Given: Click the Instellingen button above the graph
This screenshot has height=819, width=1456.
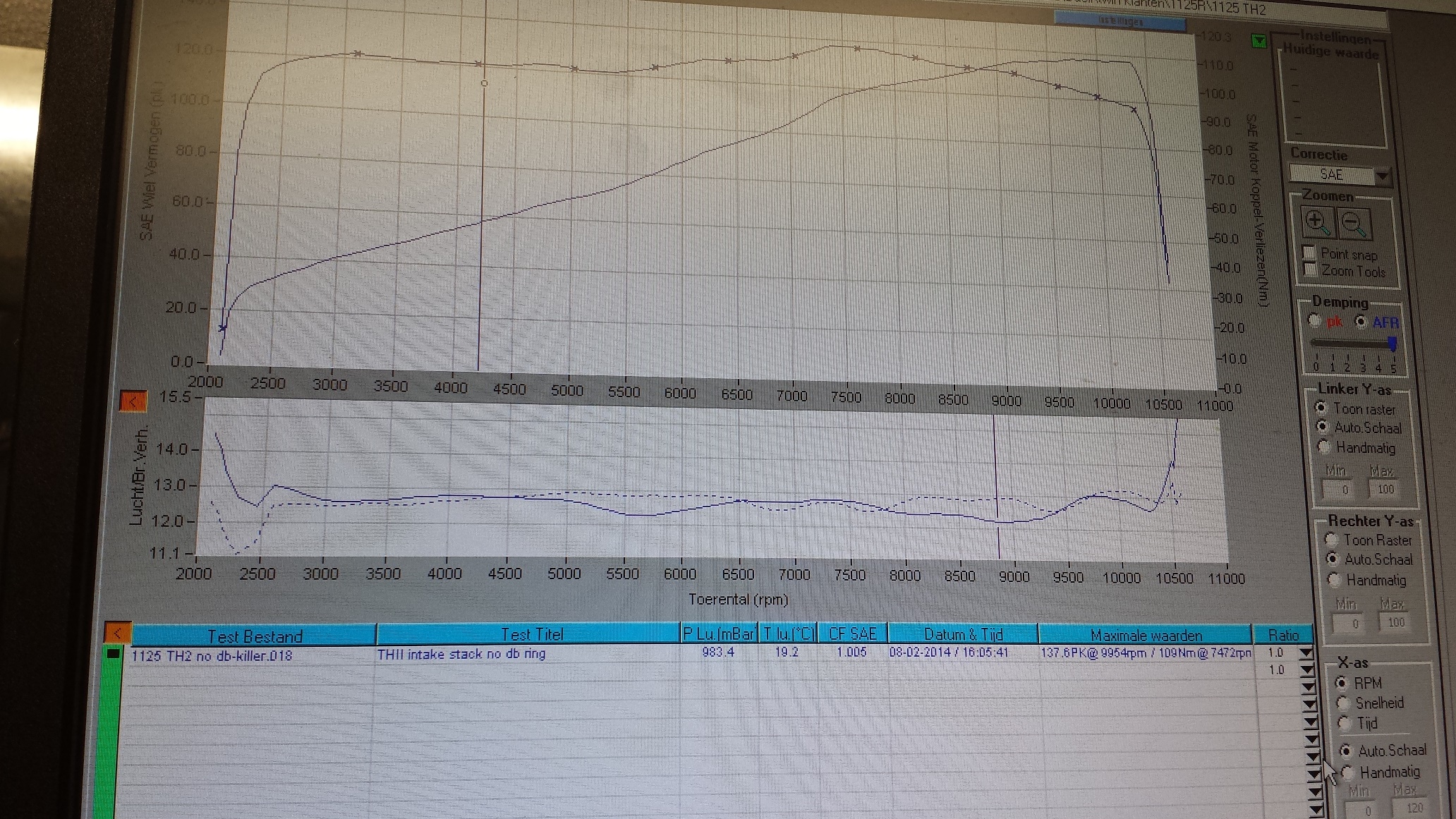Looking at the screenshot, I should [x=1120, y=21].
